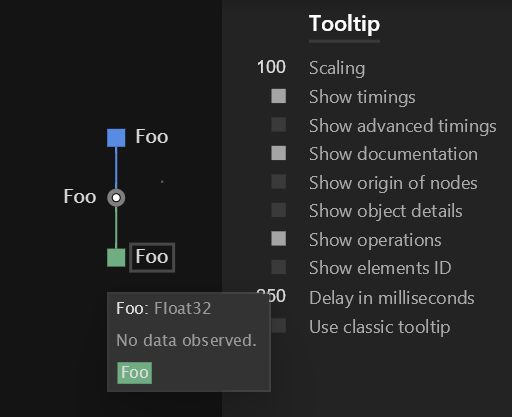Click the Scaling value field showing 100
The height and width of the screenshot is (417, 512).
(271, 67)
